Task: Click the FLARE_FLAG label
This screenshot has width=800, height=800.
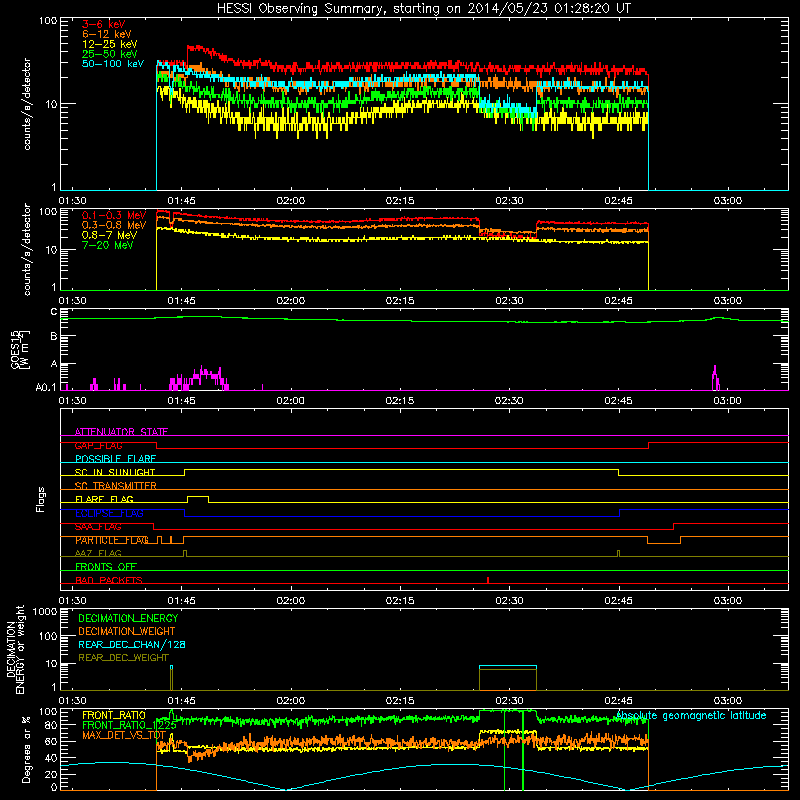Action: pos(104,499)
